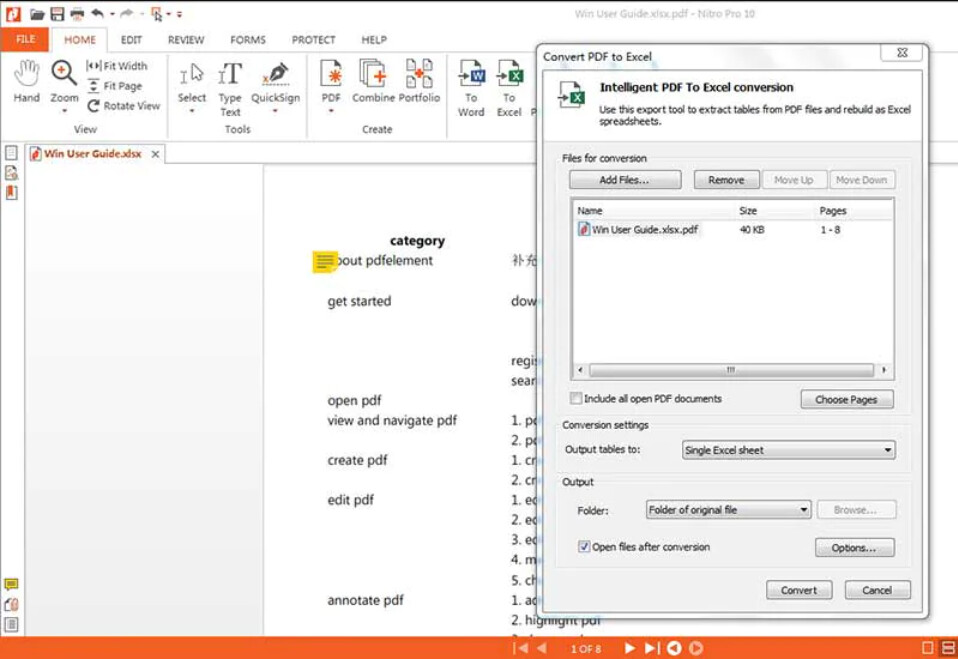Go to next page arrow
This screenshot has width=958, height=659.
[629, 648]
